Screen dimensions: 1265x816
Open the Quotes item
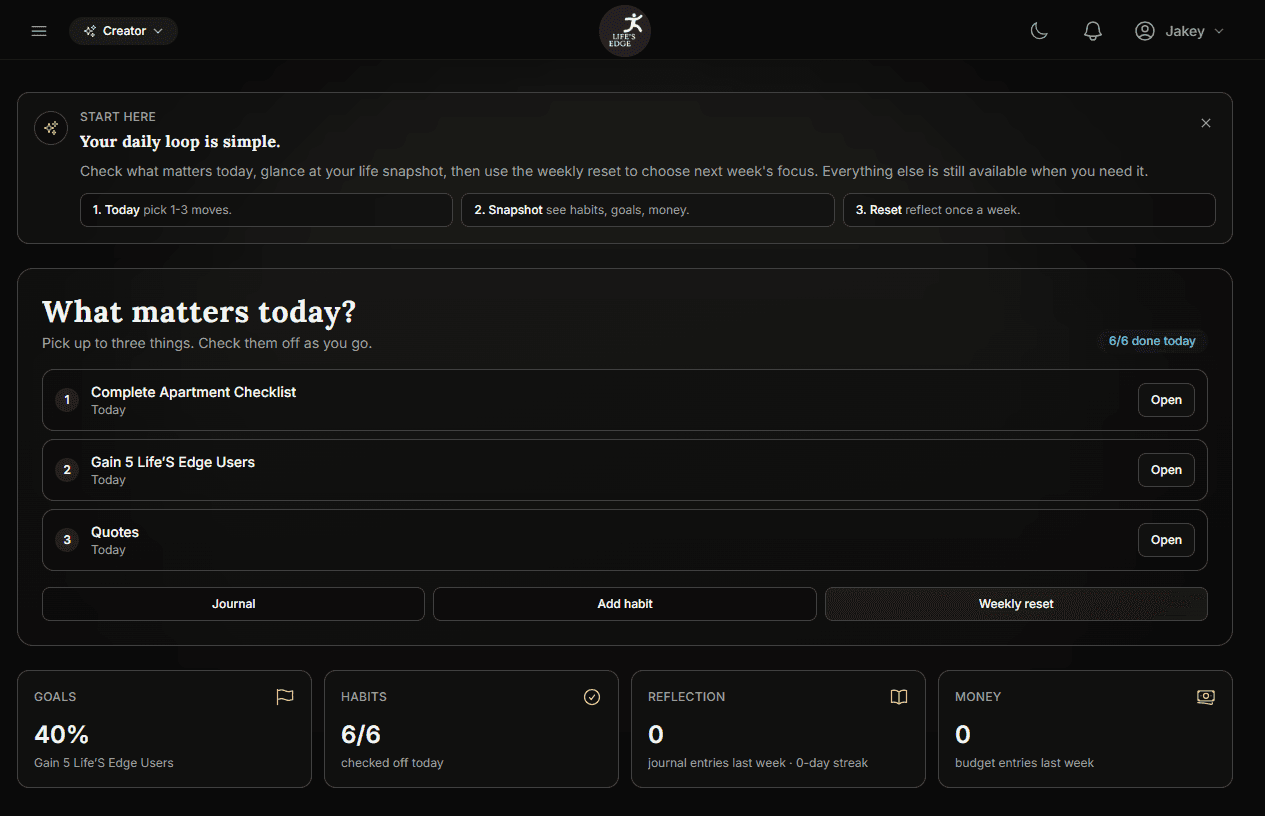pos(1166,540)
